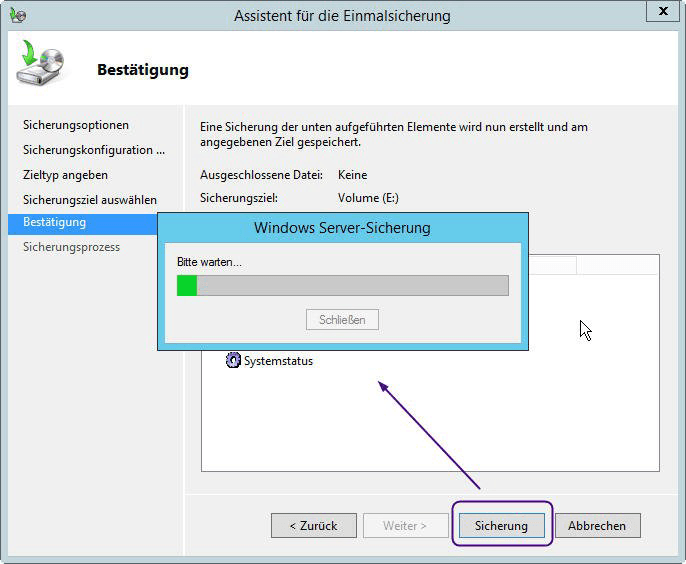Start the backup with the Sicherung button
Image resolution: width=686 pixels, height=564 pixels.
point(501,525)
